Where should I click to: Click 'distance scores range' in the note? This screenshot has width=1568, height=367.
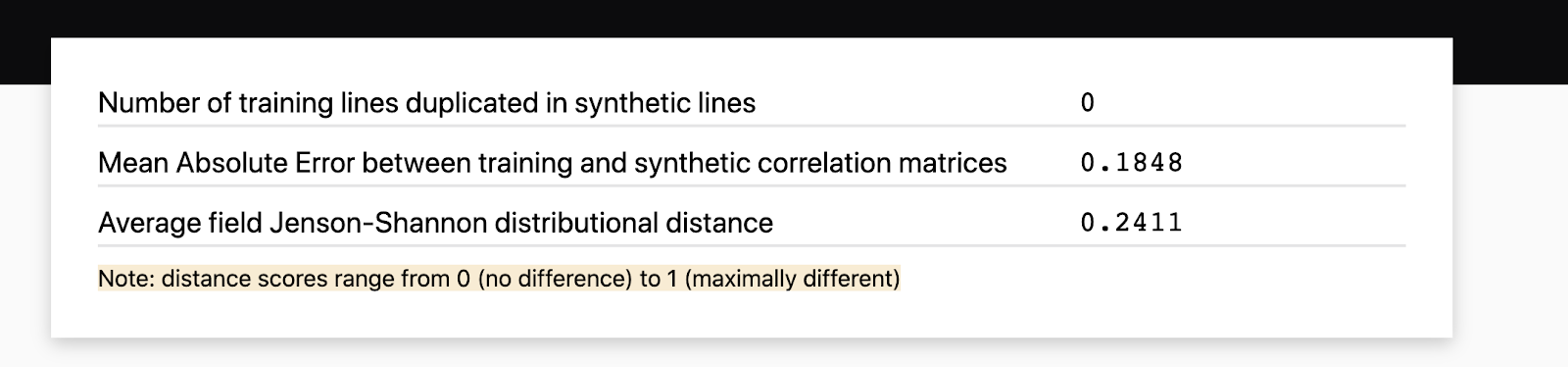coord(277,279)
